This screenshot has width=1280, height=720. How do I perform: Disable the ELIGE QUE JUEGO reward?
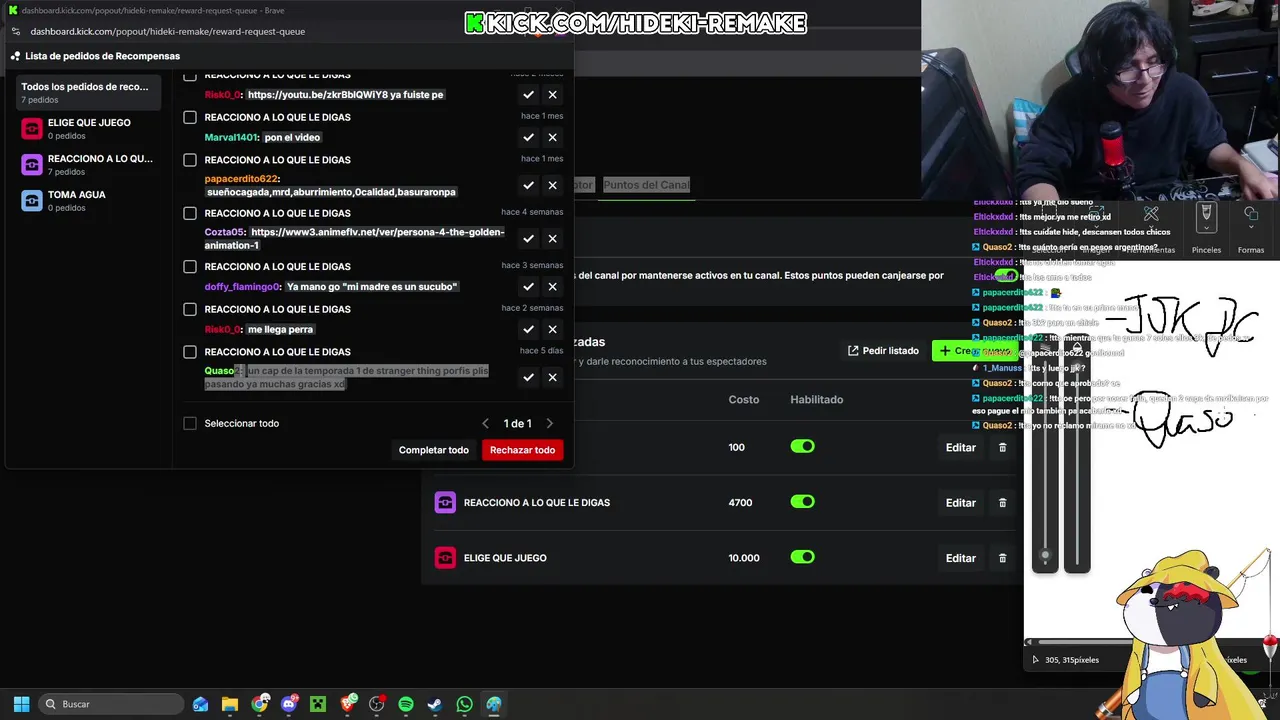[803, 557]
